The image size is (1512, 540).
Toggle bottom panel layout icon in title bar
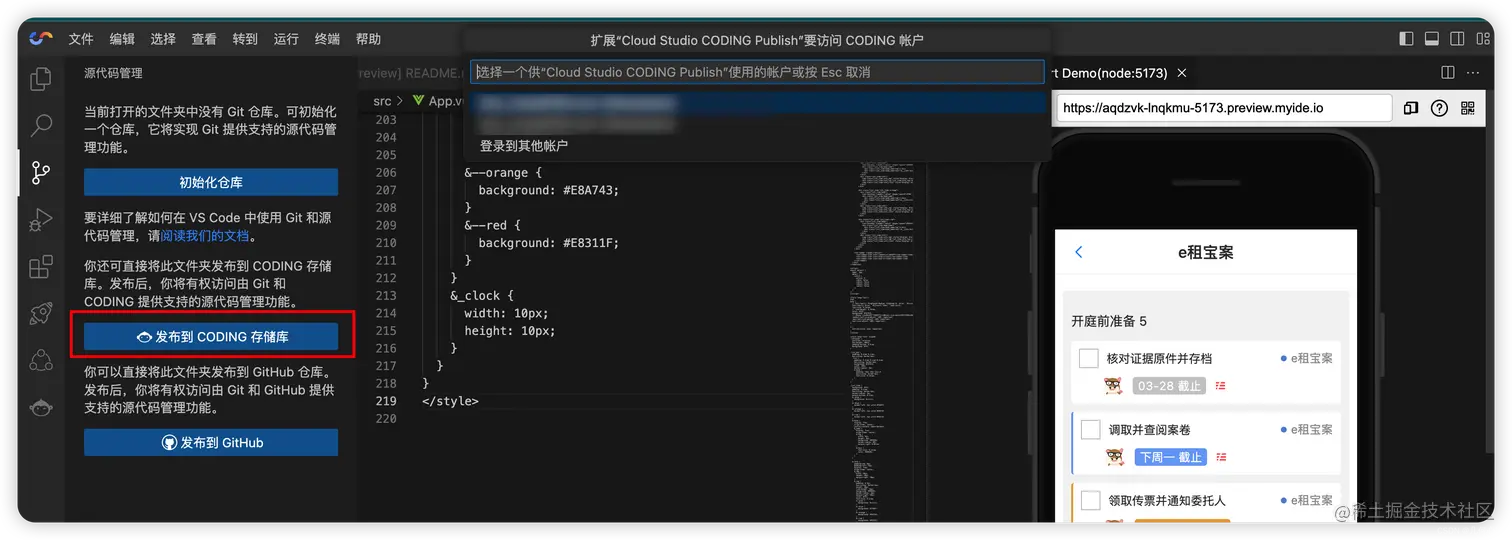1432,39
